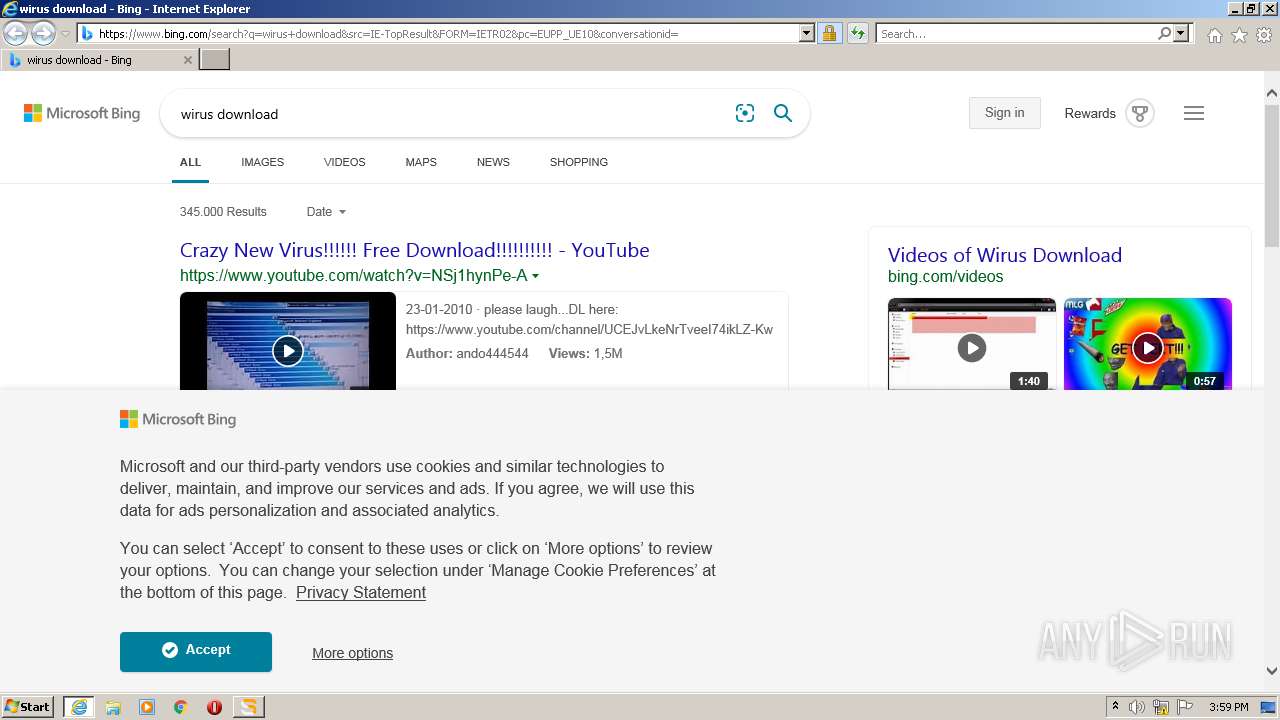Image resolution: width=1280 pixels, height=720 pixels.
Task: Click the Sign in button
Action: [x=1004, y=113]
